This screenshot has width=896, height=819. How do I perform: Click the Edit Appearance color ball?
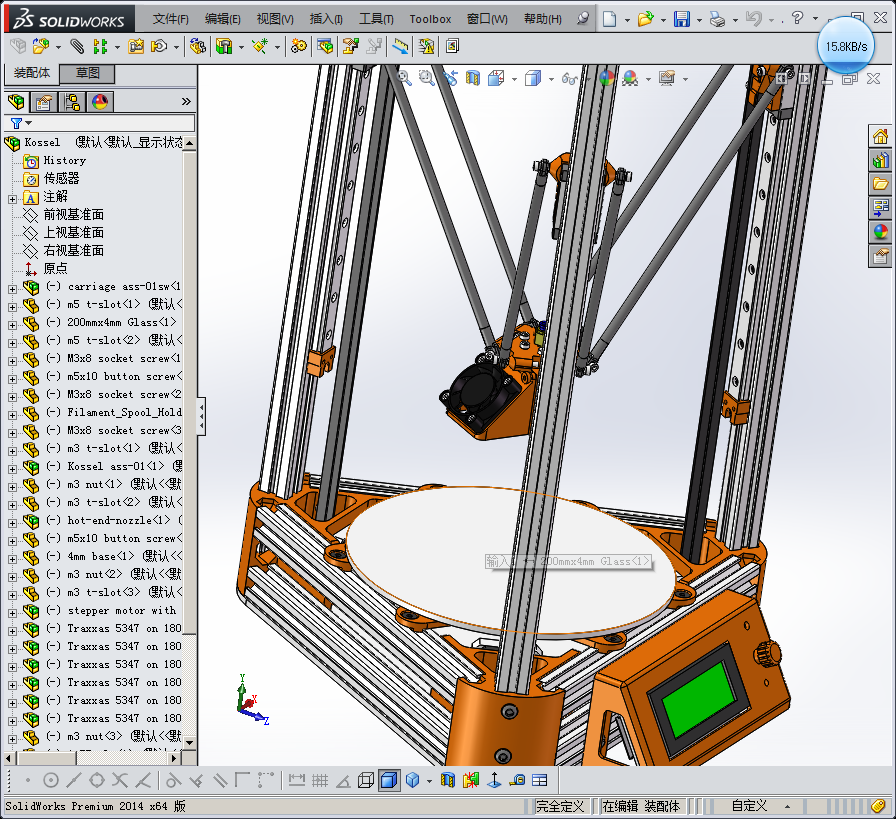[606, 78]
